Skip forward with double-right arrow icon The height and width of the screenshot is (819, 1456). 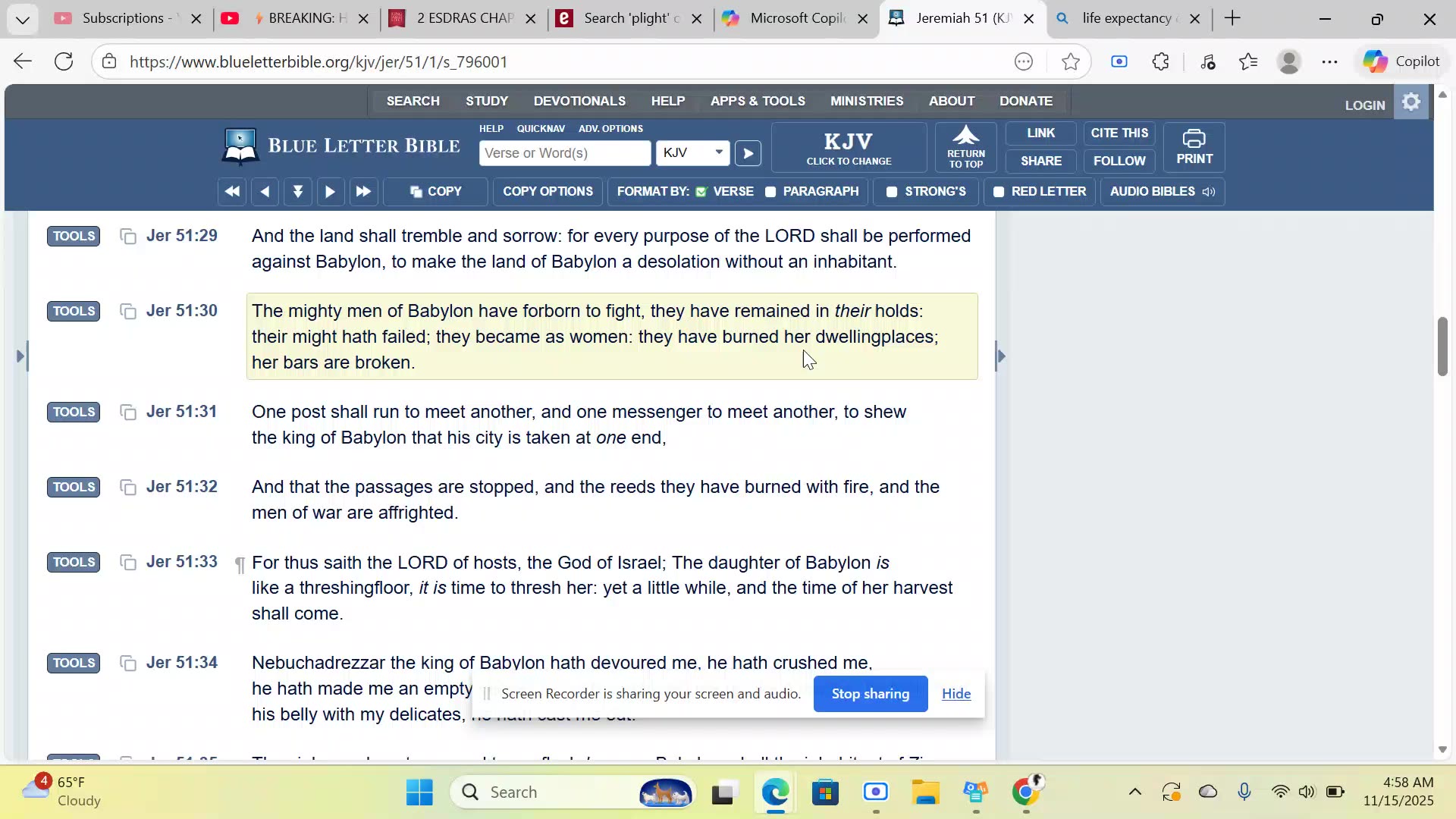click(363, 192)
